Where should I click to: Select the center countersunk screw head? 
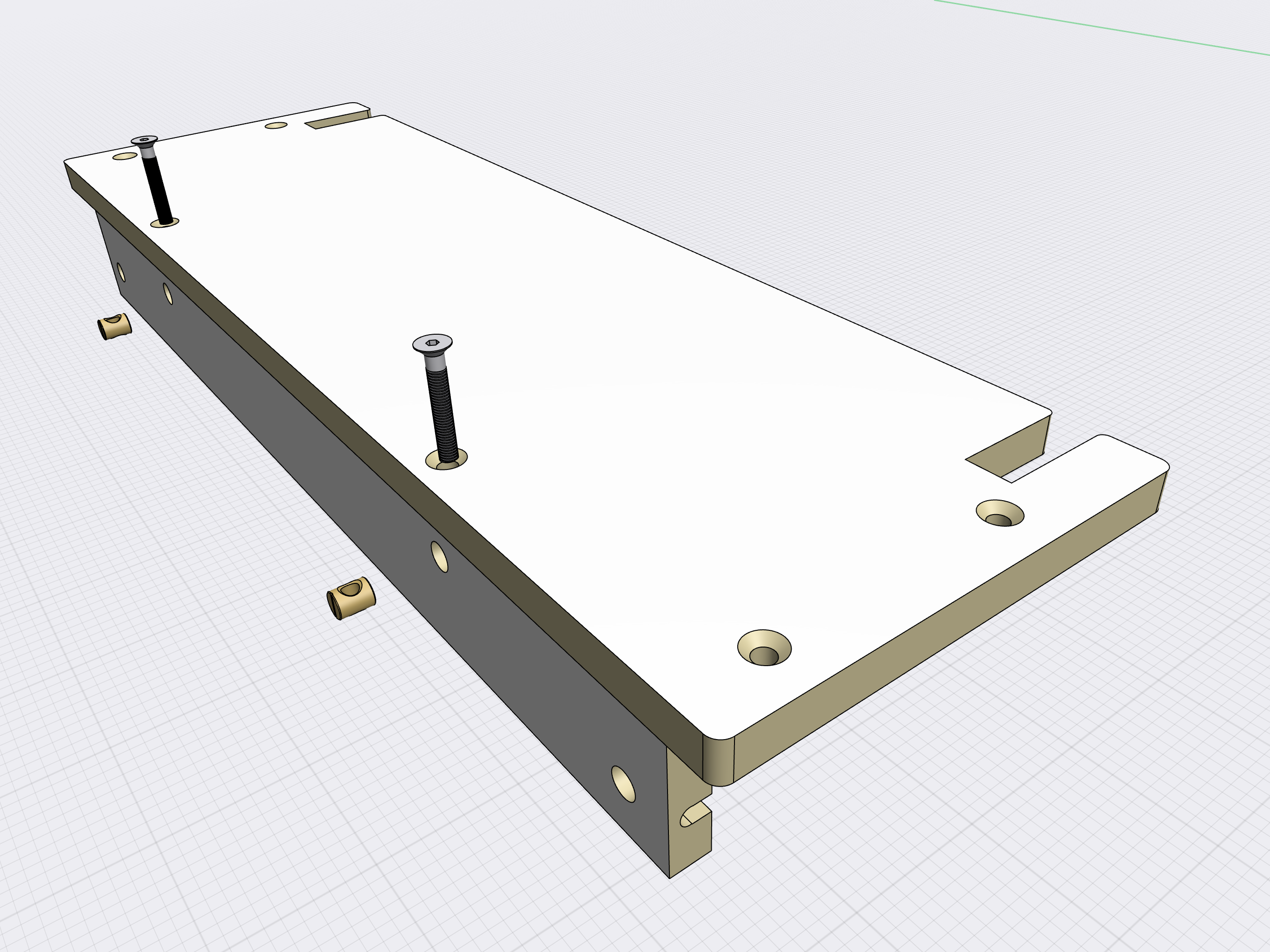tap(432, 343)
